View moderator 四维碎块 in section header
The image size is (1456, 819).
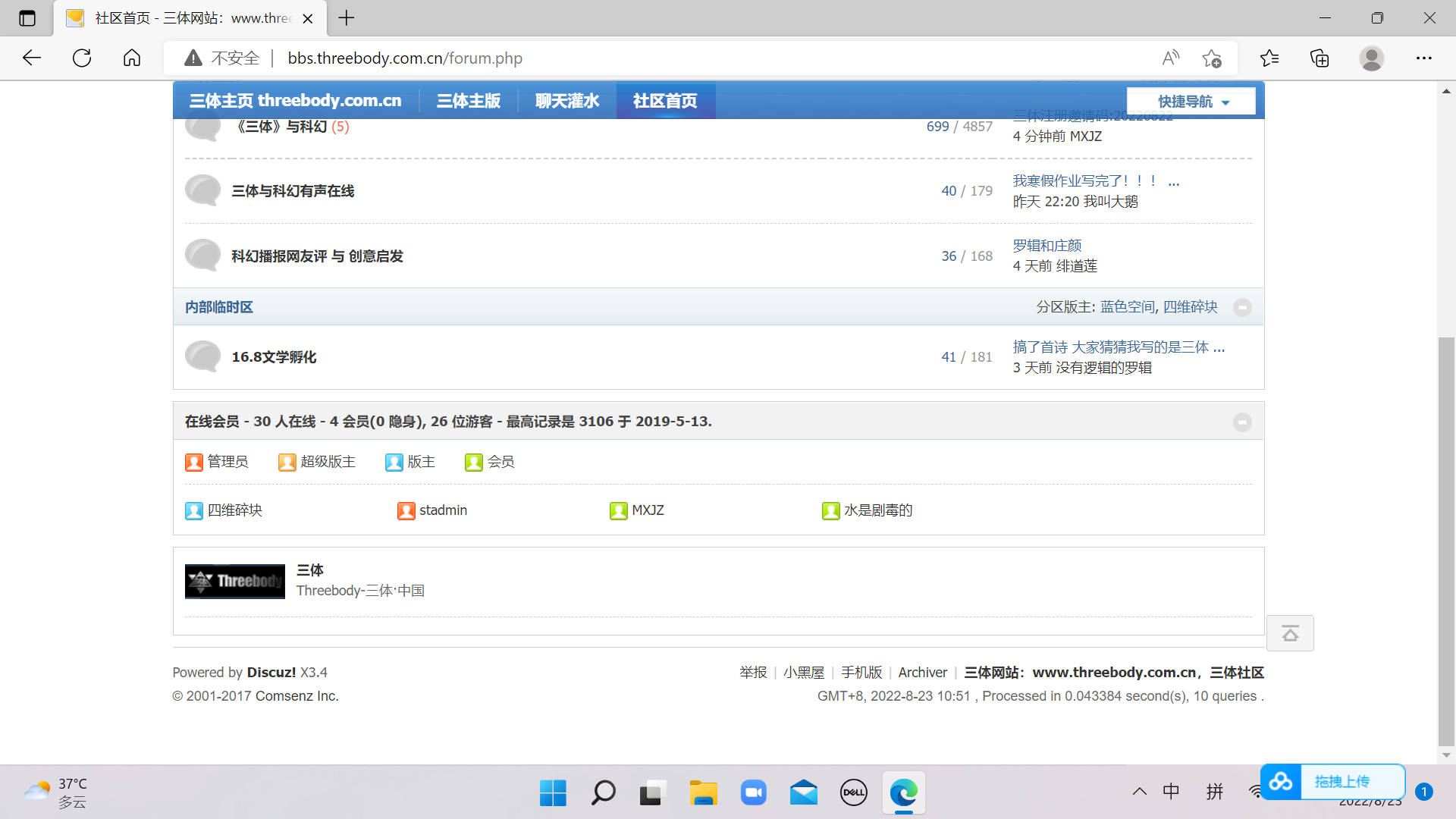[1191, 307]
